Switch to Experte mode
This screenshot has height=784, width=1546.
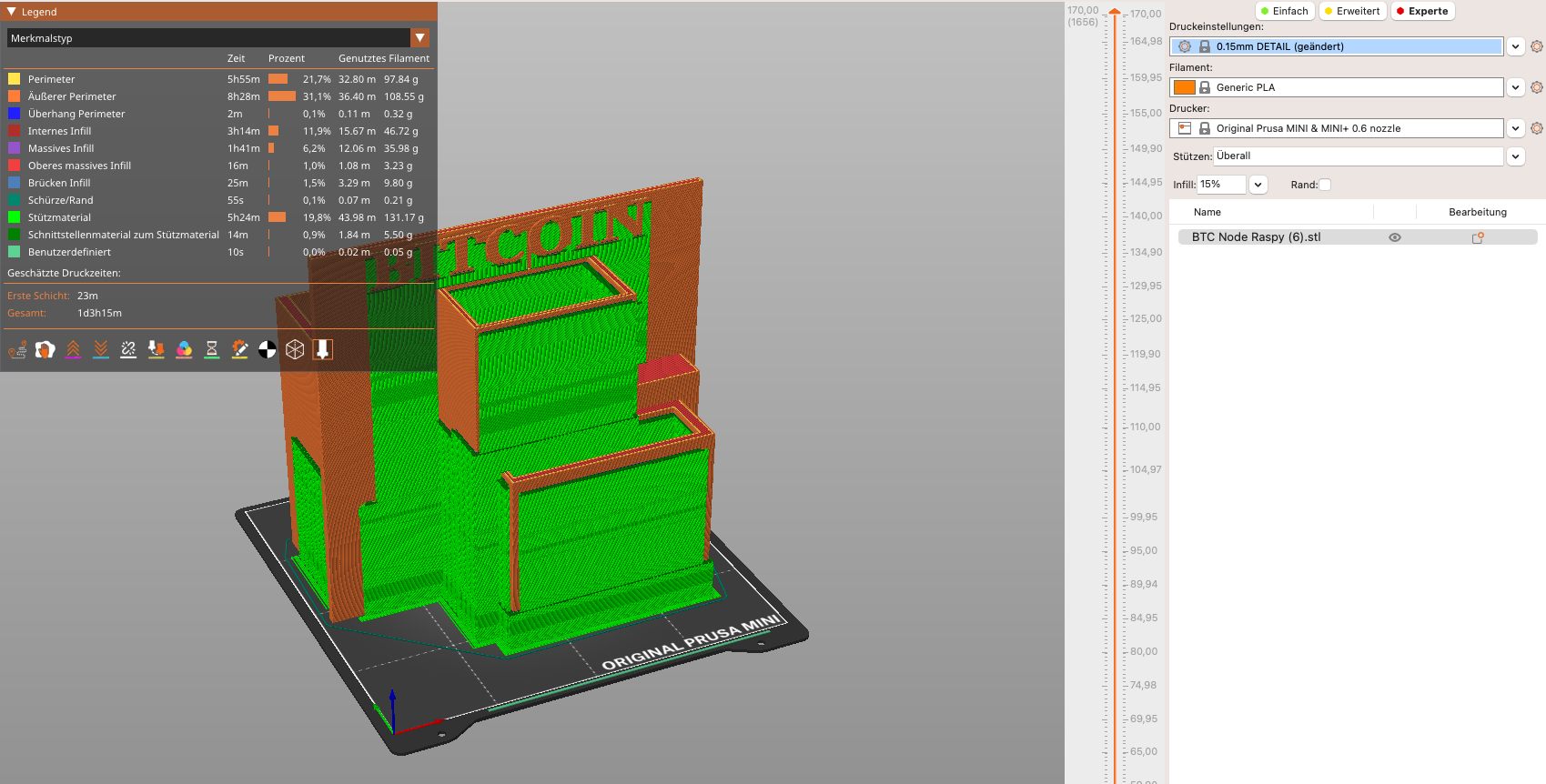click(1422, 11)
